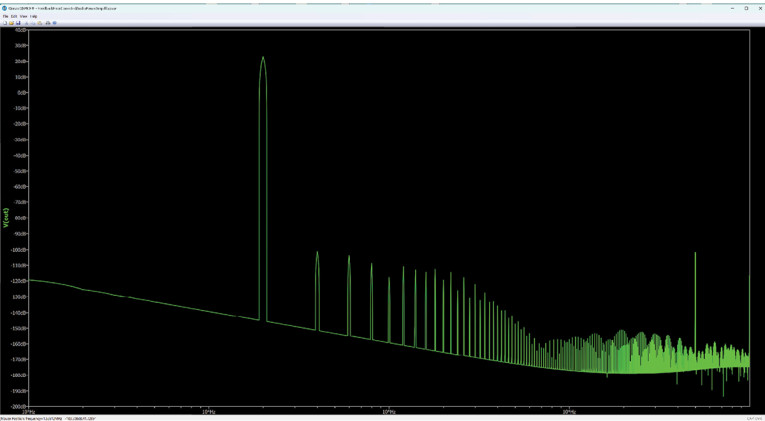Click the 0dB label on the vertical axis
The image size is (765, 421).
click(x=21, y=92)
